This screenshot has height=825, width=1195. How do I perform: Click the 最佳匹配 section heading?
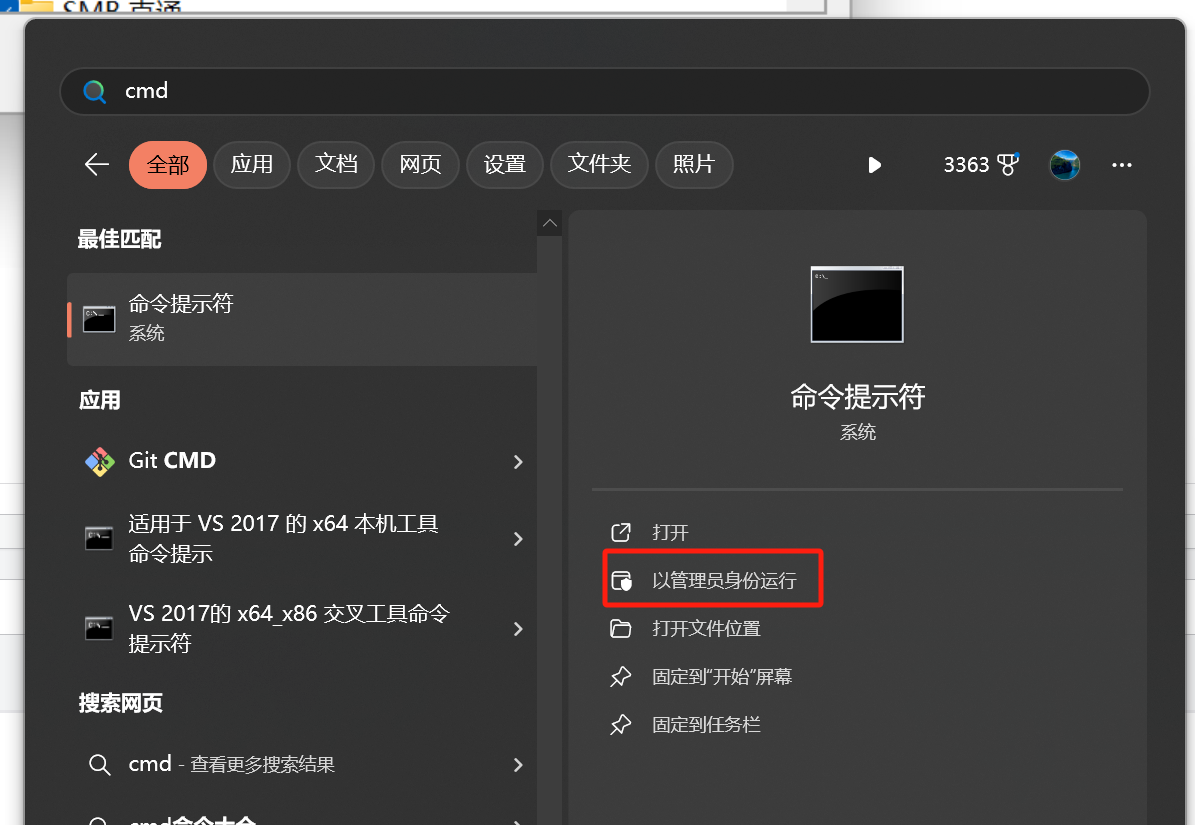pos(120,239)
